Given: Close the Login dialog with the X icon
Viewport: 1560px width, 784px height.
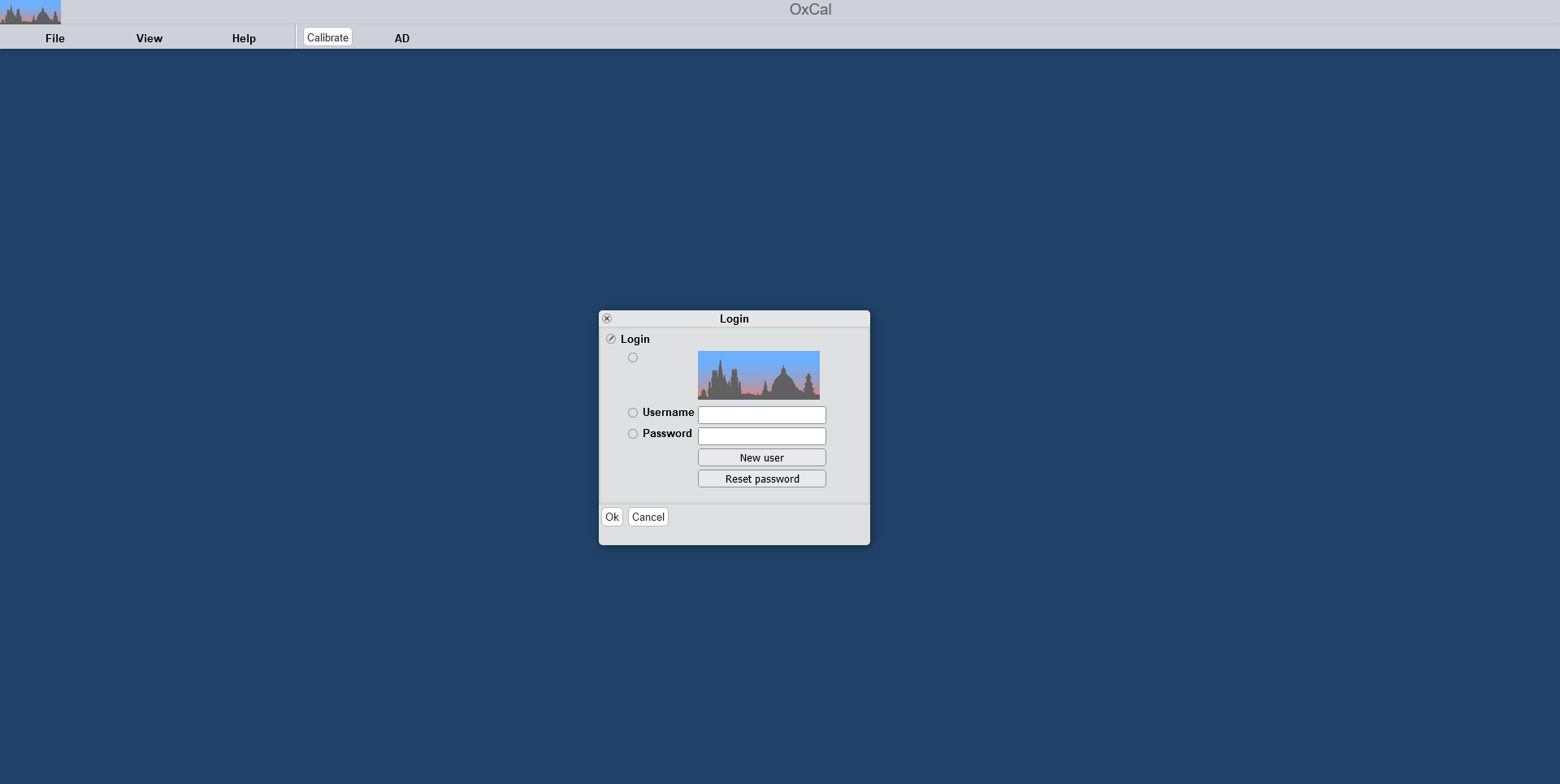Looking at the screenshot, I should coord(607,318).
